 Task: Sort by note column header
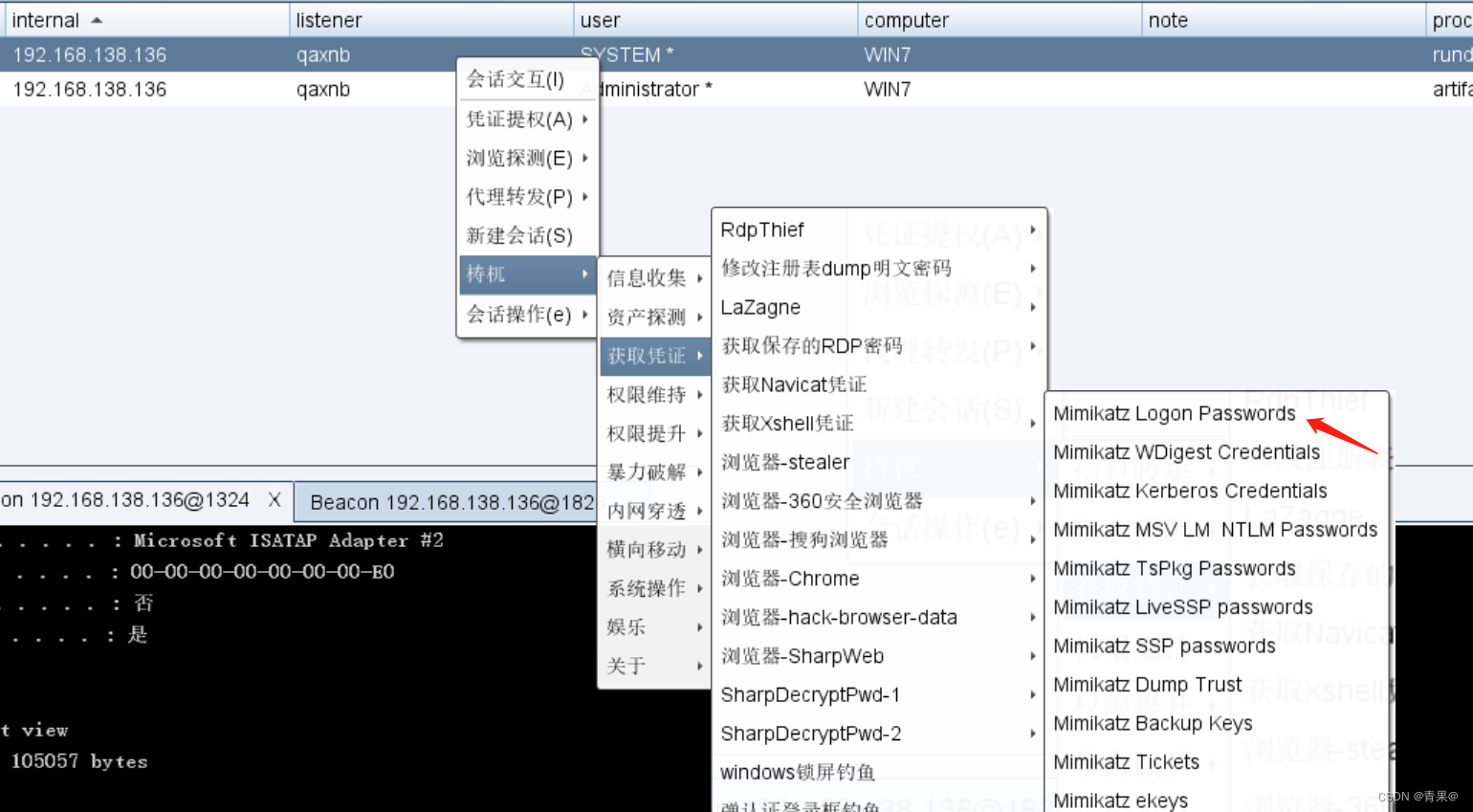1283,20
